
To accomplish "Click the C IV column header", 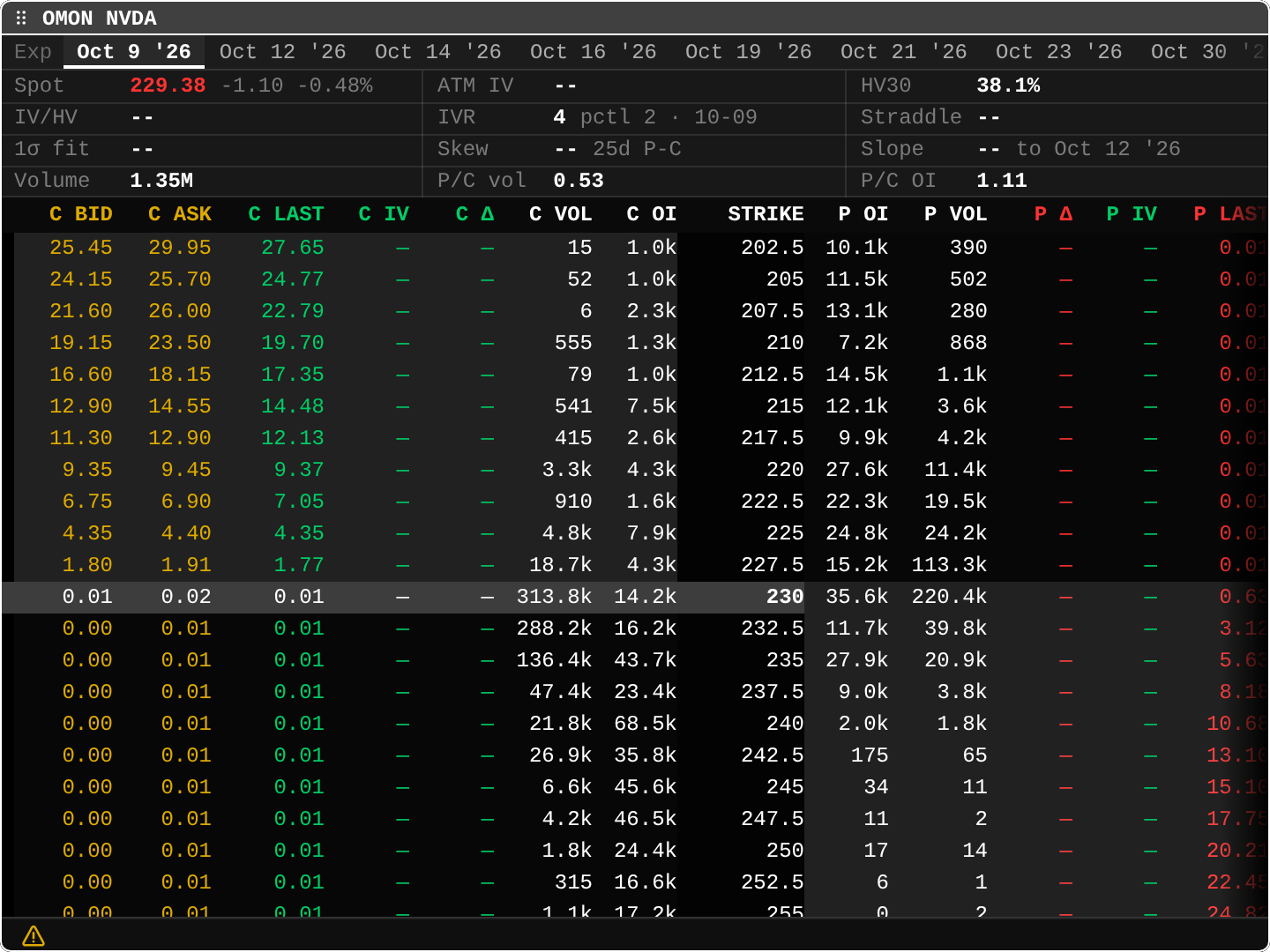I will point(384,214).
